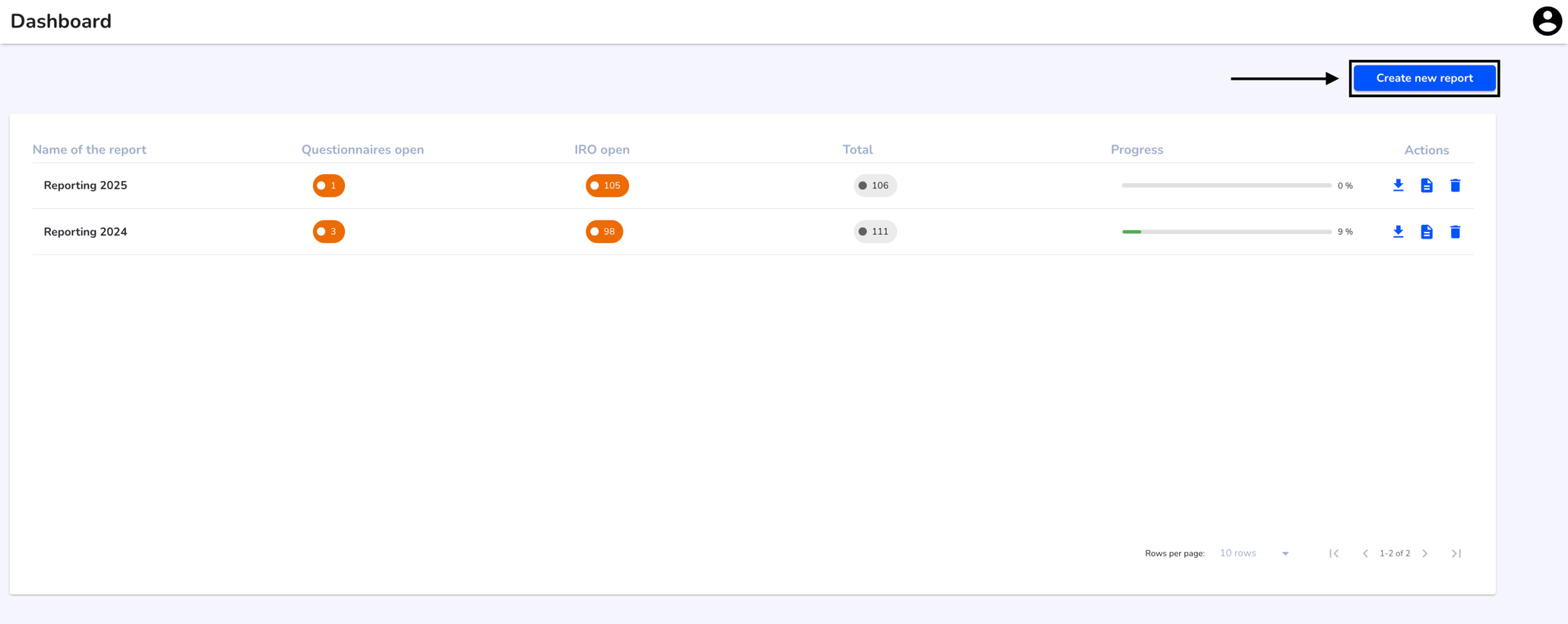This screenshot has width=1568, height=624.
Task: Click the Reporting 2024 progress bar
Action: tap(1226, 232)
